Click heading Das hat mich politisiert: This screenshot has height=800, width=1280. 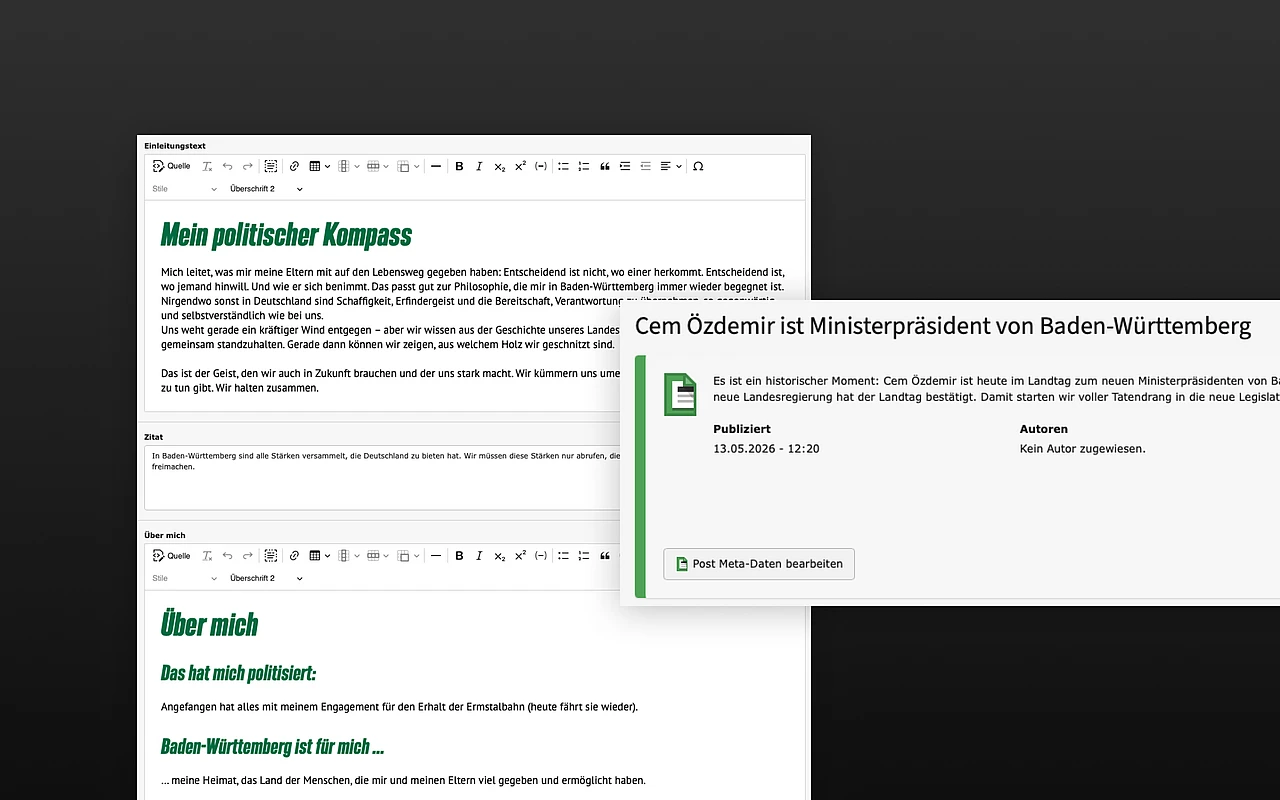click(238, 673)
